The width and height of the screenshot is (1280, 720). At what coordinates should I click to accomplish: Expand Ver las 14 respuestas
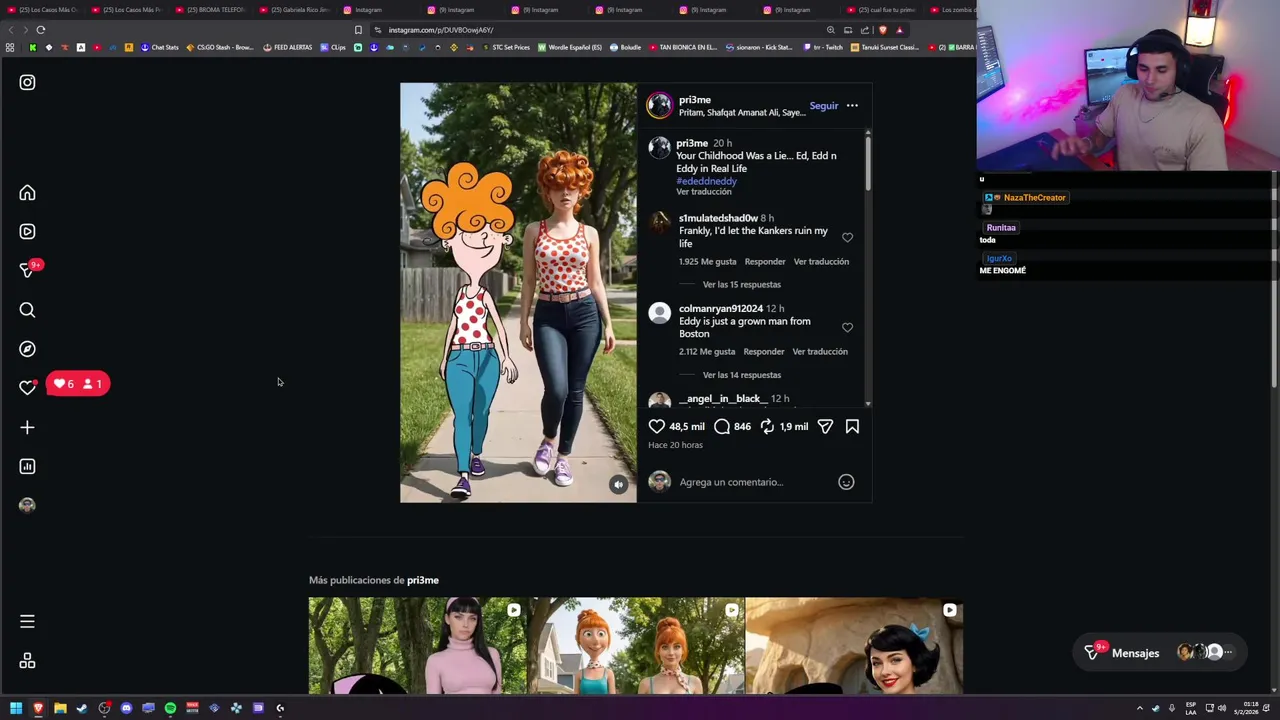(x=741, y=375)
